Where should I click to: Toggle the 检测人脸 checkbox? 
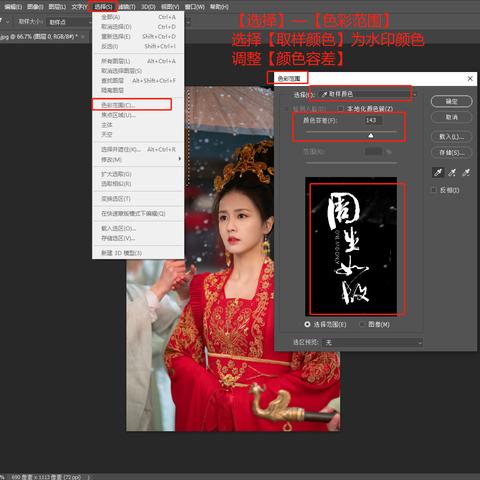pyautogui.click(x=286, y=109)
